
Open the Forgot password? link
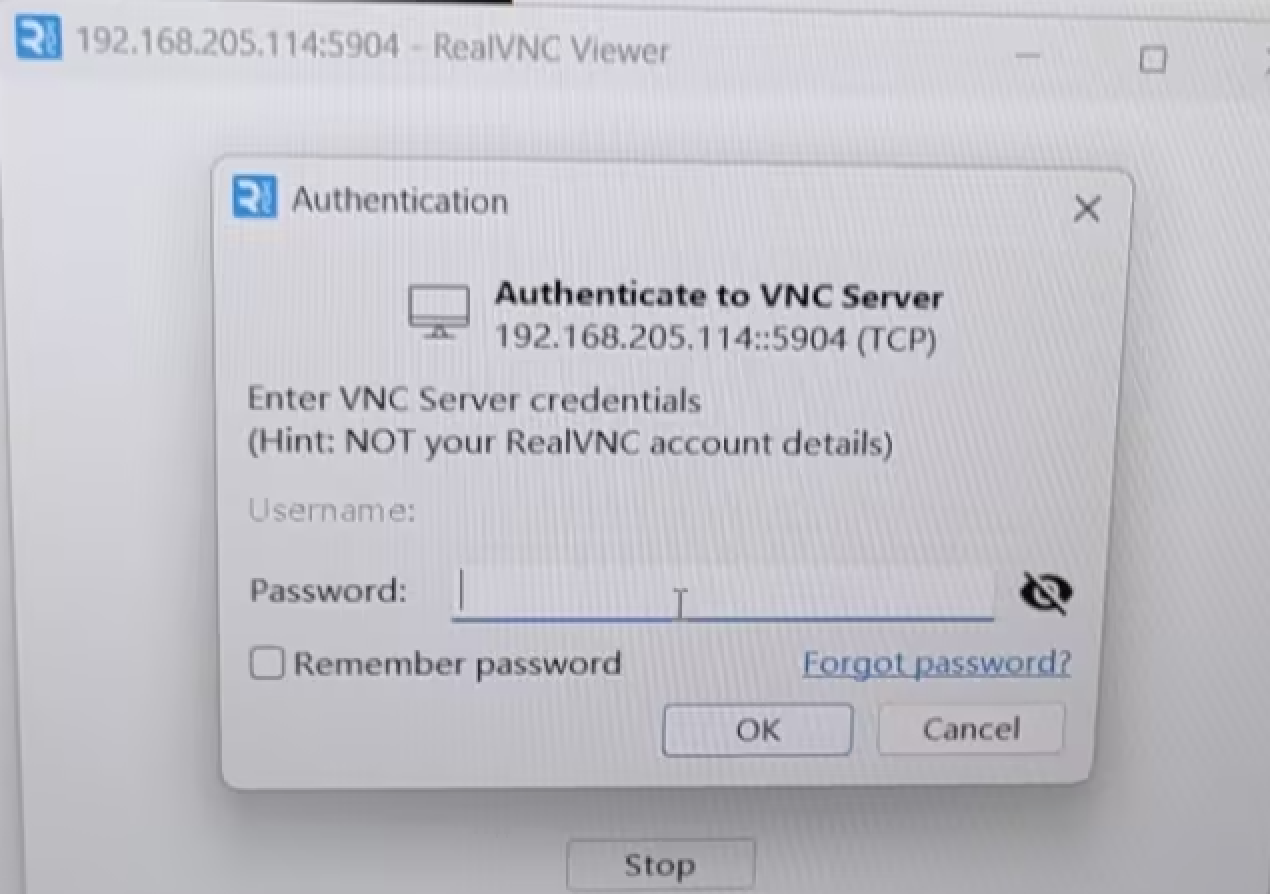(x=936, y=663)
